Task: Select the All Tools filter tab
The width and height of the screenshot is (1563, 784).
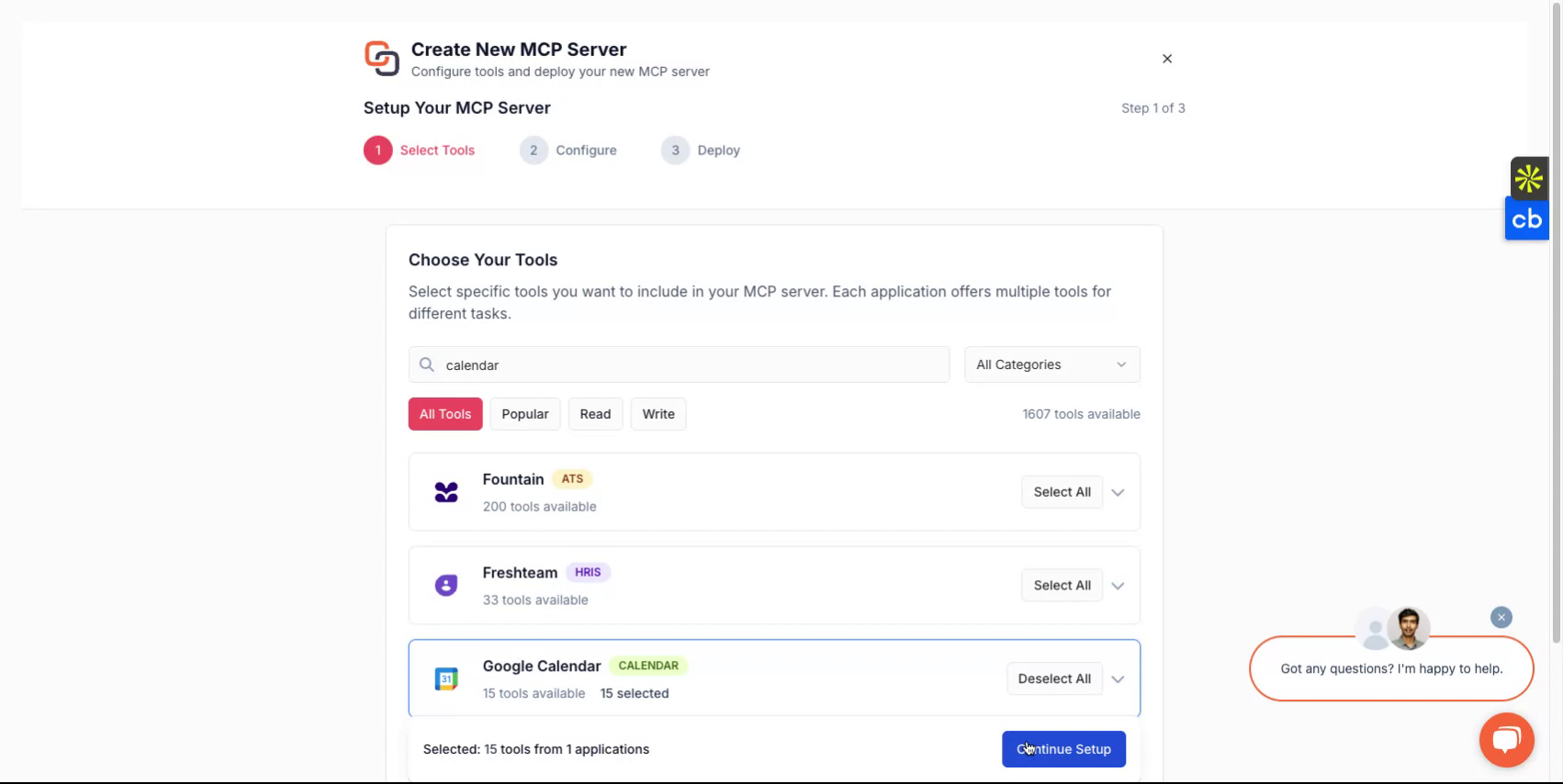Action: tap(445, 414)
